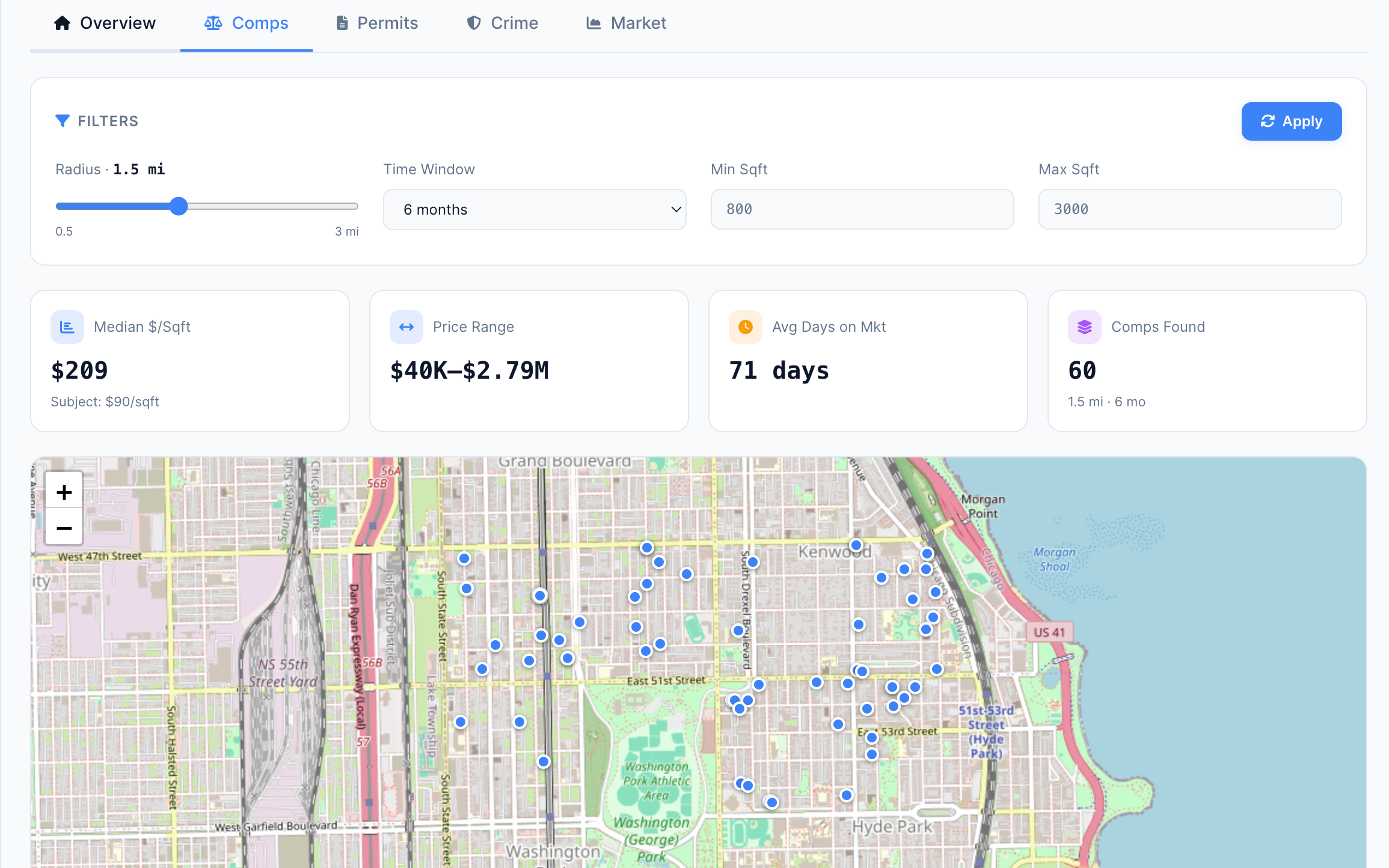Click the $40K–$2.79M price range value

(470, 370)
